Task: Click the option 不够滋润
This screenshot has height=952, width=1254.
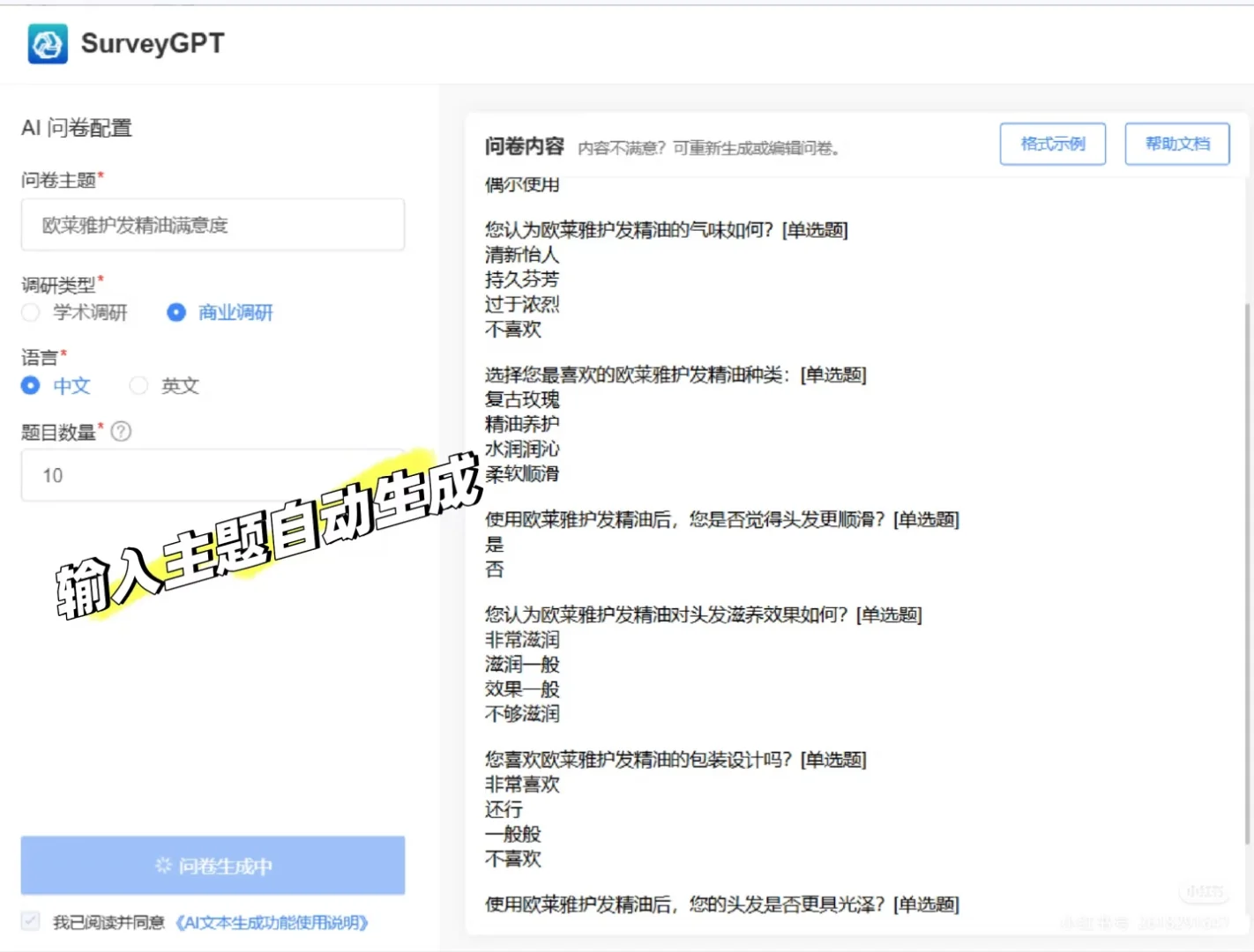Action: (522, 713)
